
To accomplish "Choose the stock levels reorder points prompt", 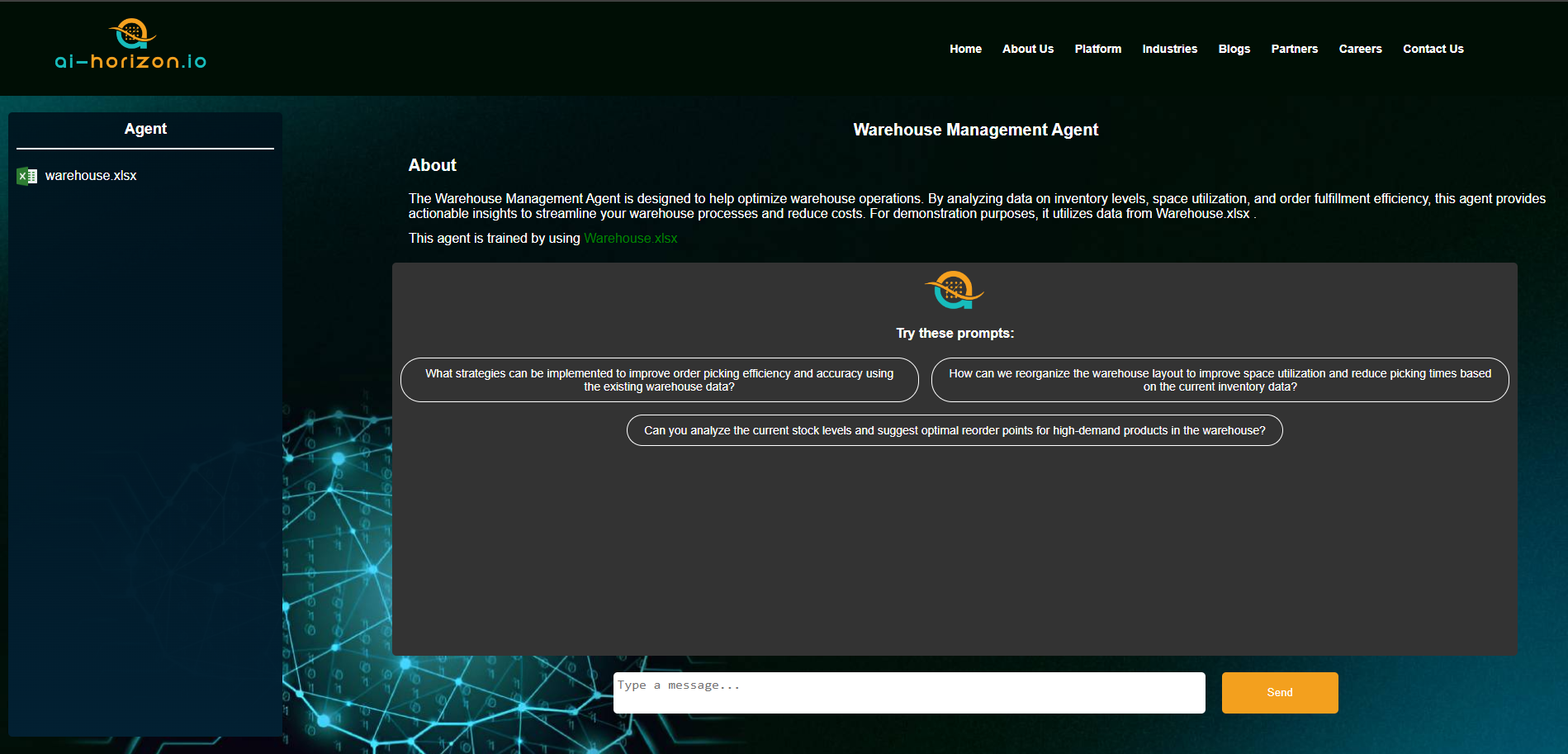I will click(955, 430).
